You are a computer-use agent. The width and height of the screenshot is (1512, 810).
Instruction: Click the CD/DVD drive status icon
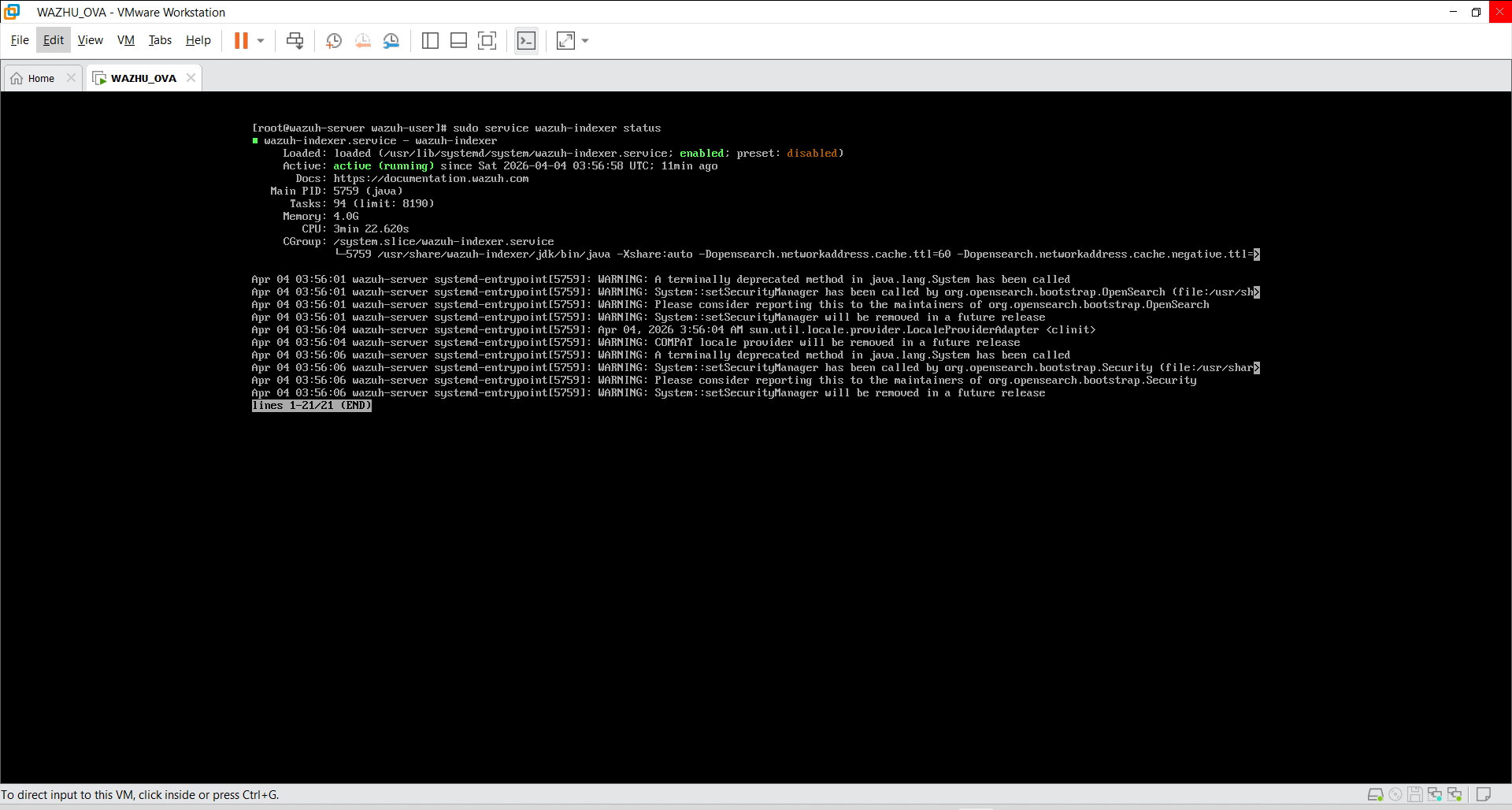1395,794
